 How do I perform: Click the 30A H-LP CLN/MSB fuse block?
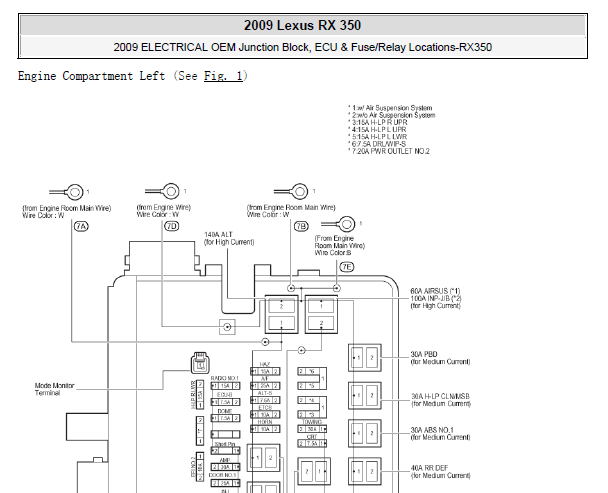[x=364, y=396]
